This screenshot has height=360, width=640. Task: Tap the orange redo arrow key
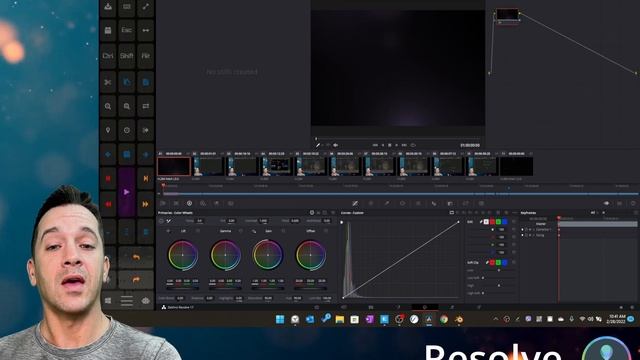(x=136, y=280)
